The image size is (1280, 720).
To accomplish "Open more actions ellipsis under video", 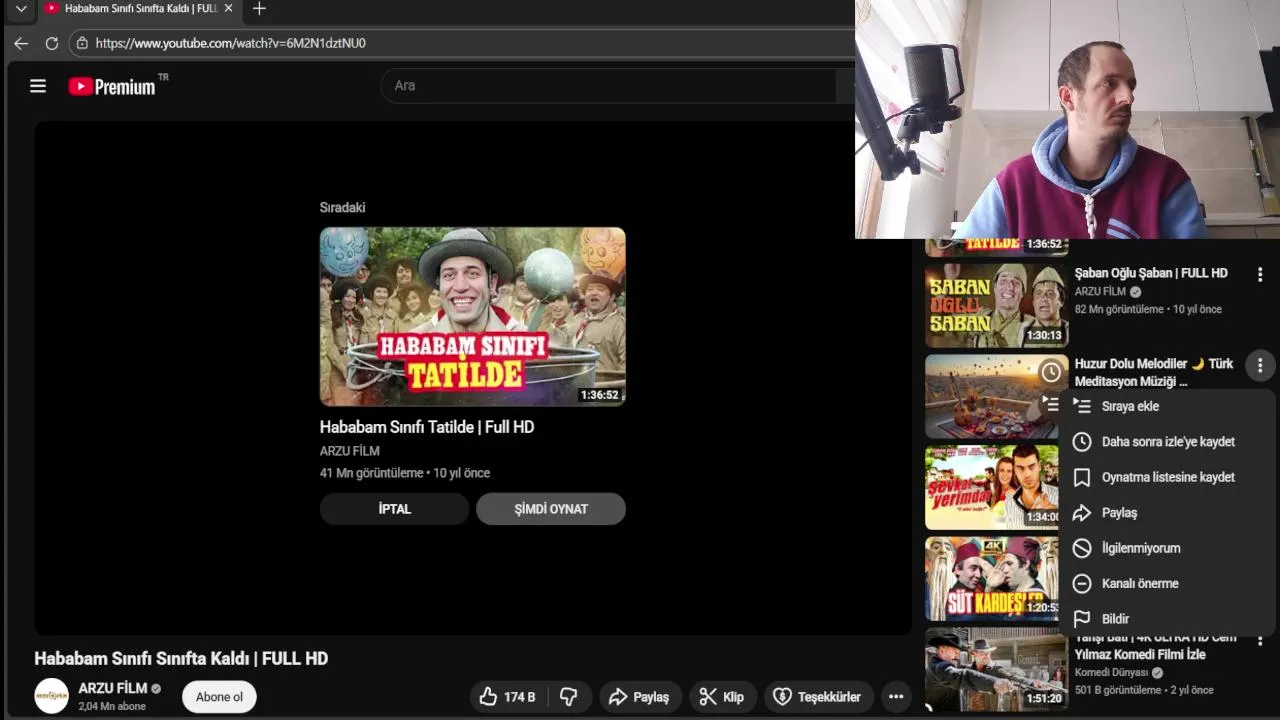I will pos(896,697).
